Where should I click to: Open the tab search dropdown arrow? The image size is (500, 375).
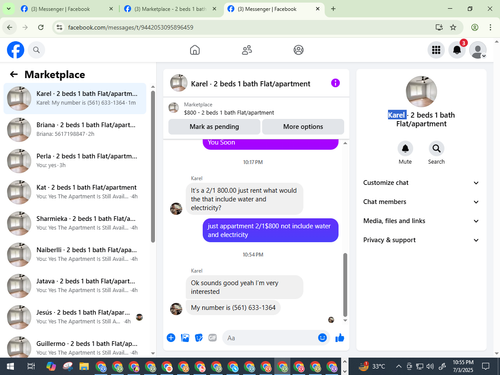[x=9, y=9]
